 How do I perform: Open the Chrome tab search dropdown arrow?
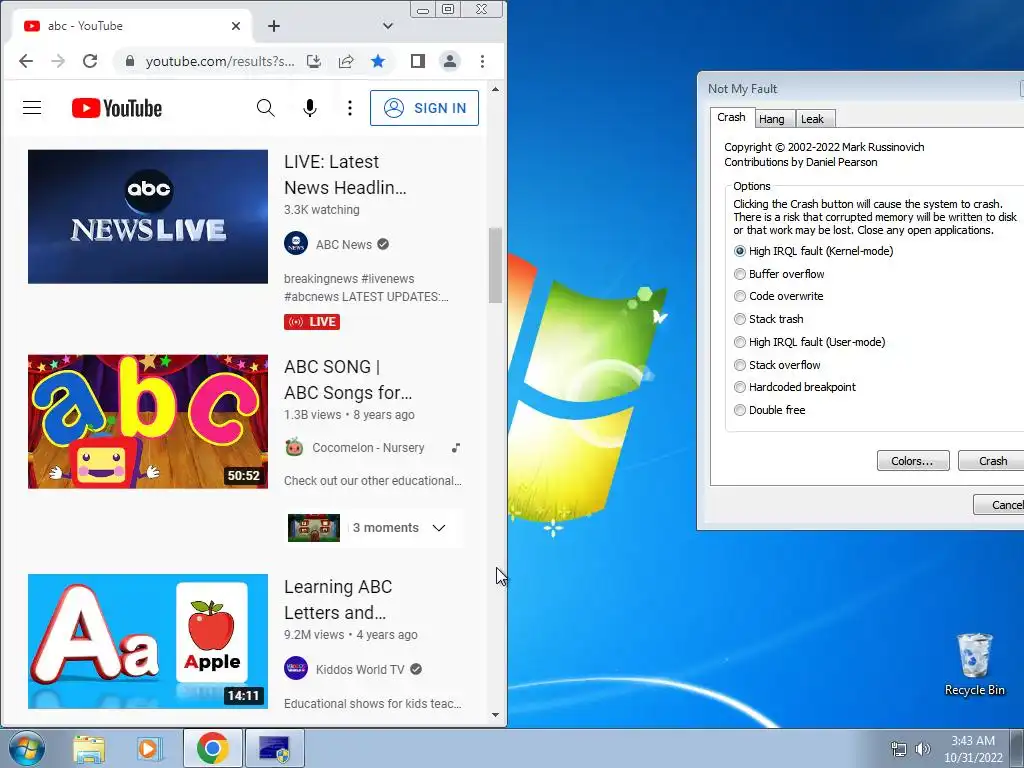tap(388, 26)
